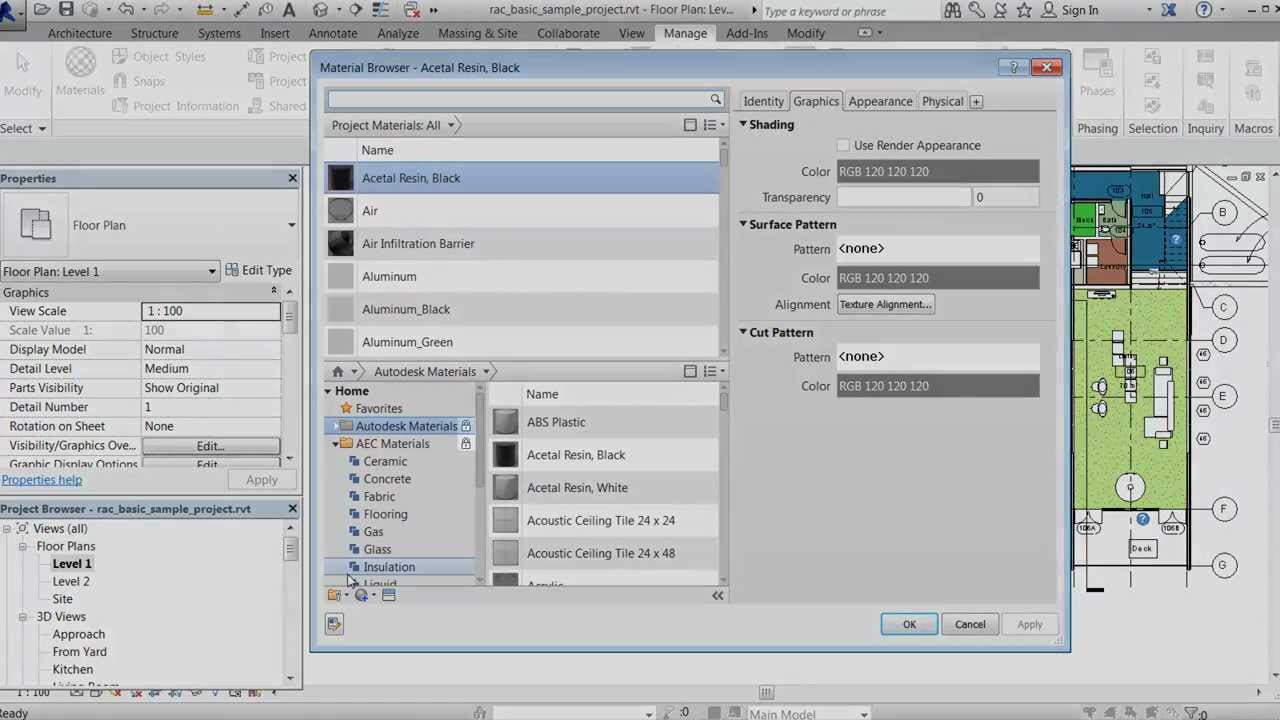Collapse the Cut Pattern section
The width and height of the screenshot is (1280, 720).
pyautogui.click(x=743, y=333)
